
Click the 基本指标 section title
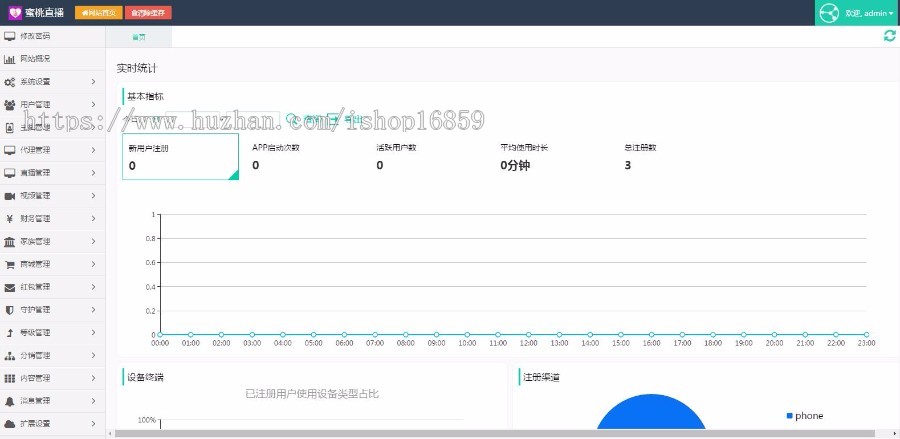145,97
